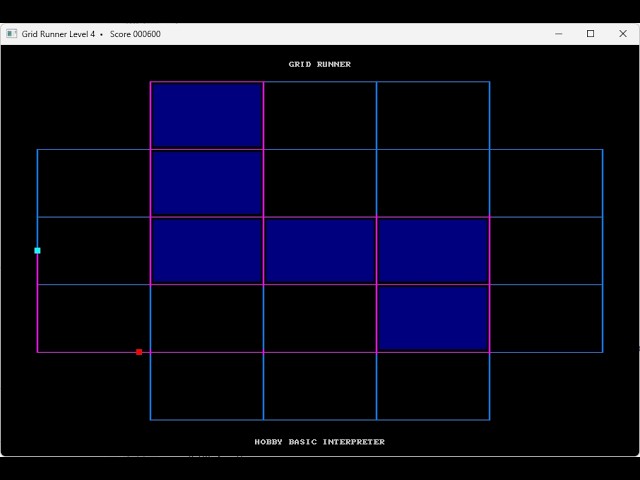Viewport: 640px width, 480px height.
Task: Minimize the Grid Runner window
Action: 558,34
